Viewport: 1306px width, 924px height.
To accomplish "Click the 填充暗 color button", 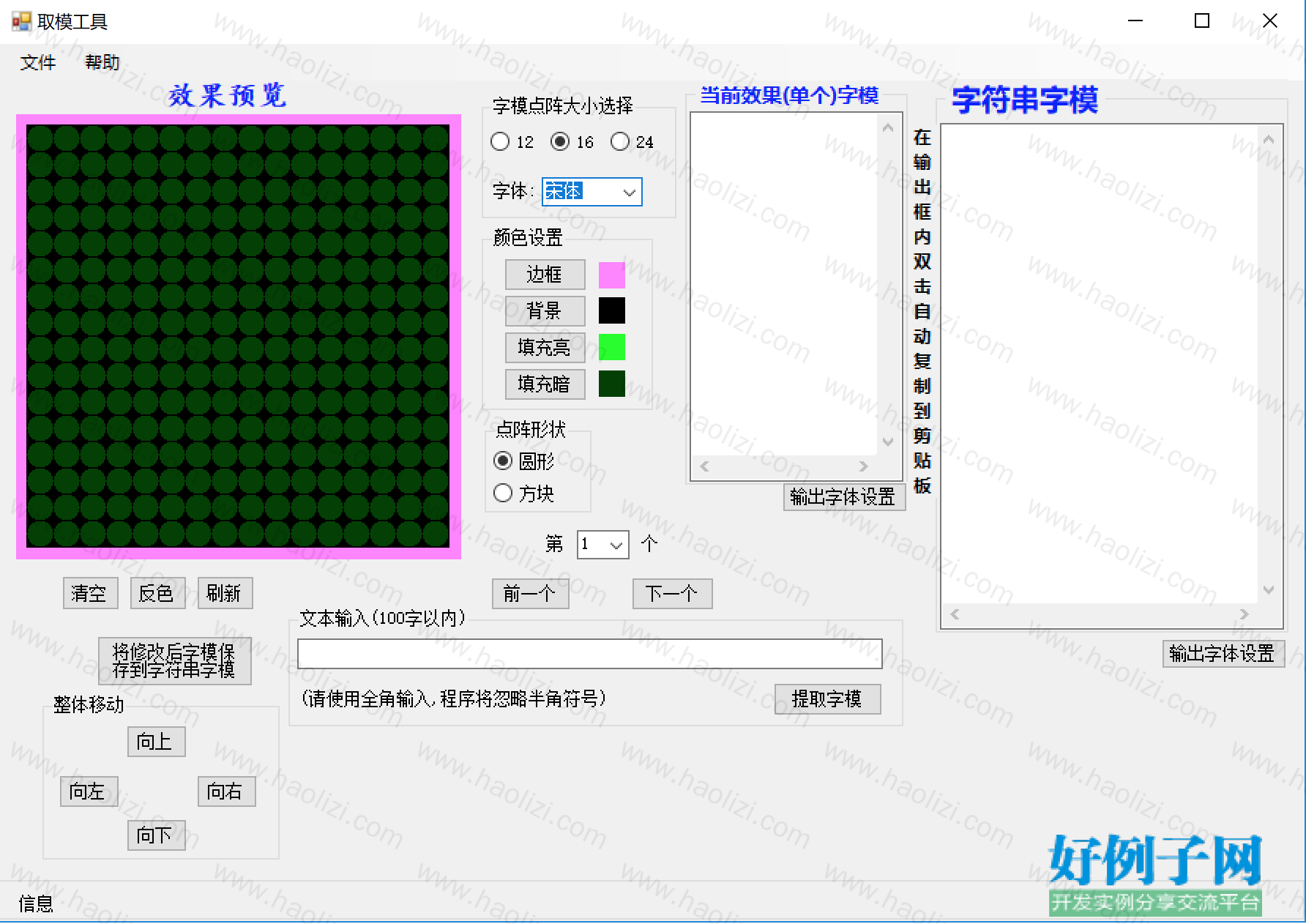I will point(545,384).
